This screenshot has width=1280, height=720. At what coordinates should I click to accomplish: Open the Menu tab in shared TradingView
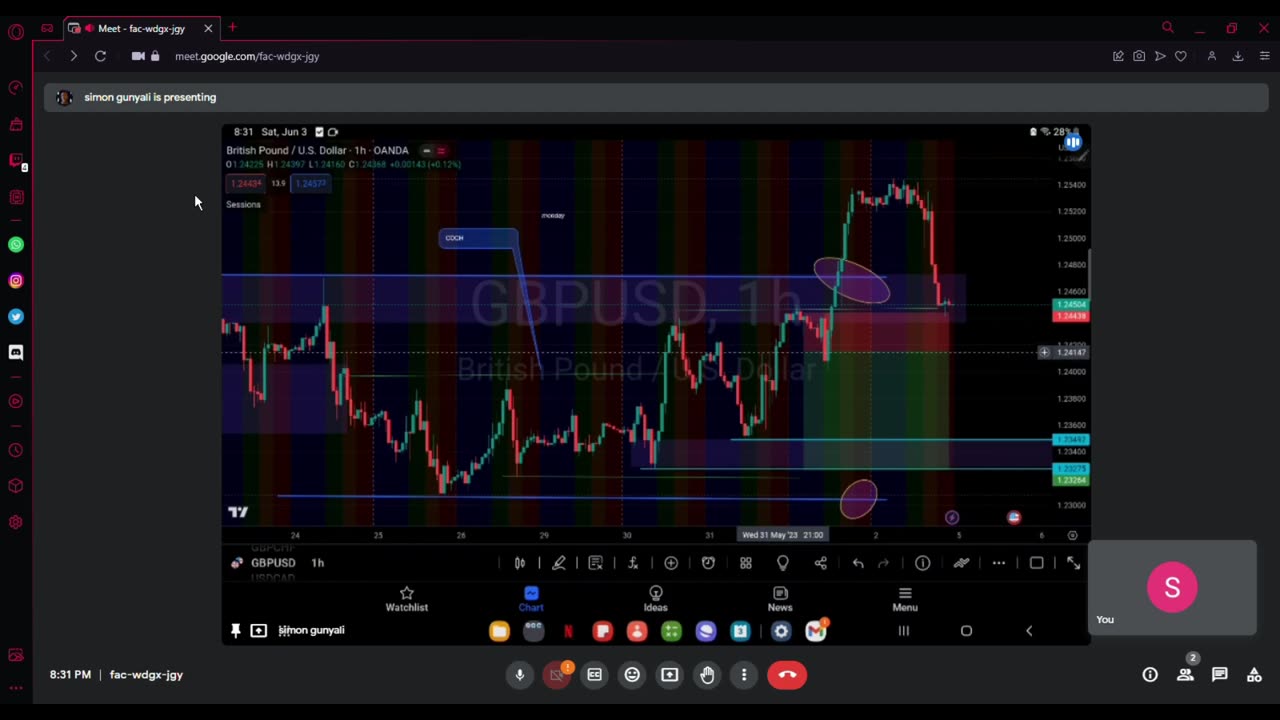905,599
